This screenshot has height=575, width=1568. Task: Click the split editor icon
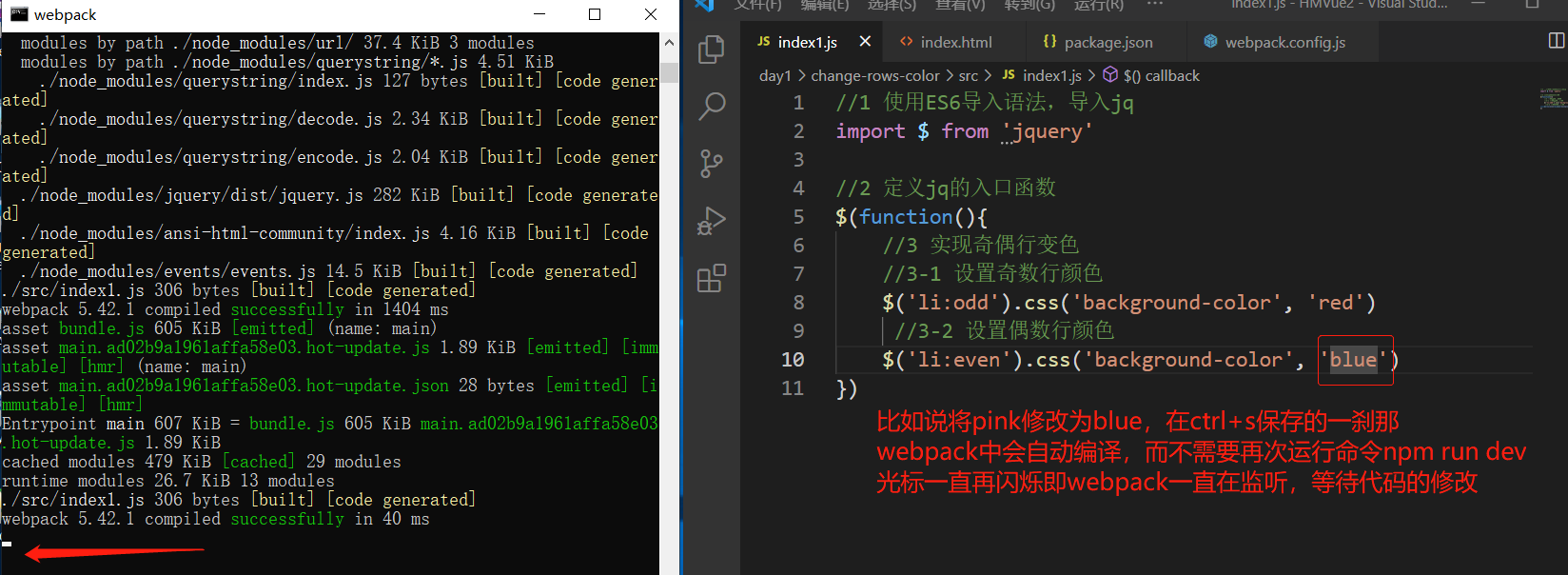click(x=1557, y=40)
